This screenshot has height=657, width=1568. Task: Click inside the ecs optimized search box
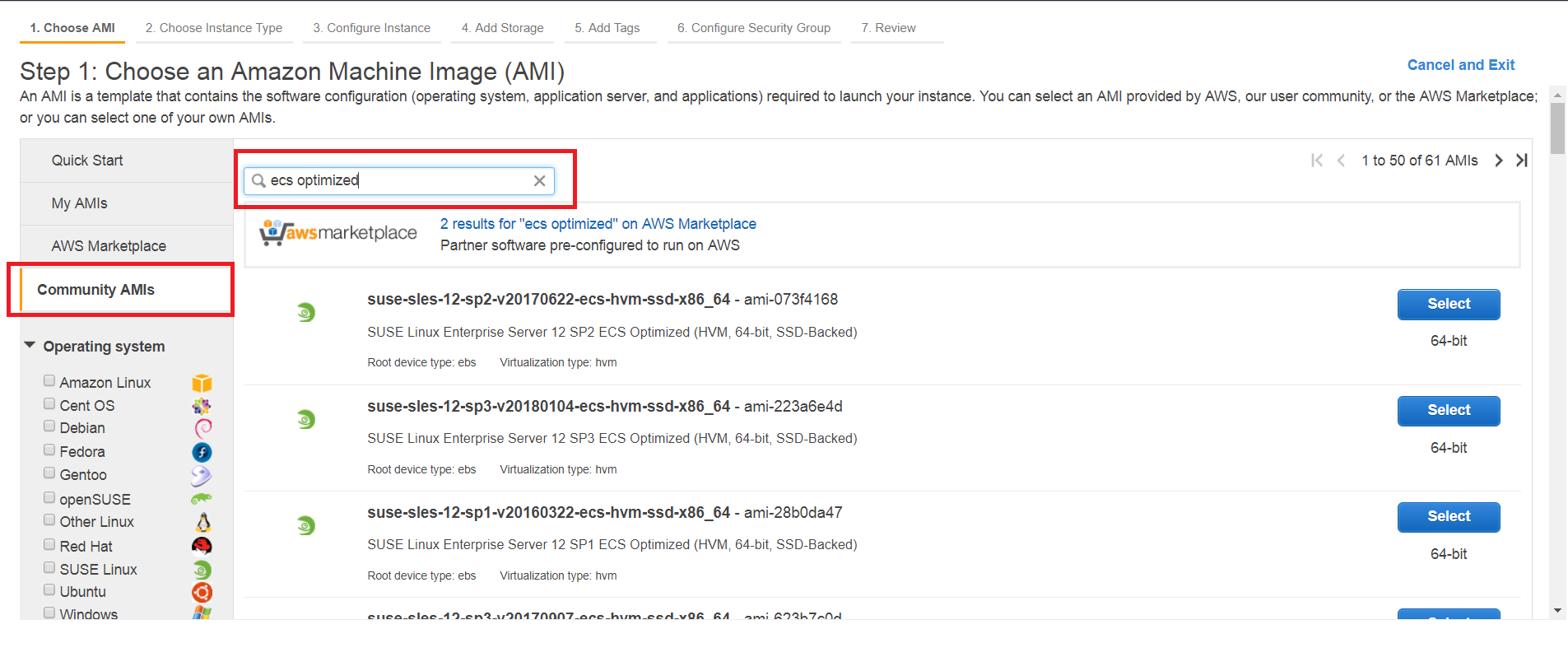(x=399, y=181)
